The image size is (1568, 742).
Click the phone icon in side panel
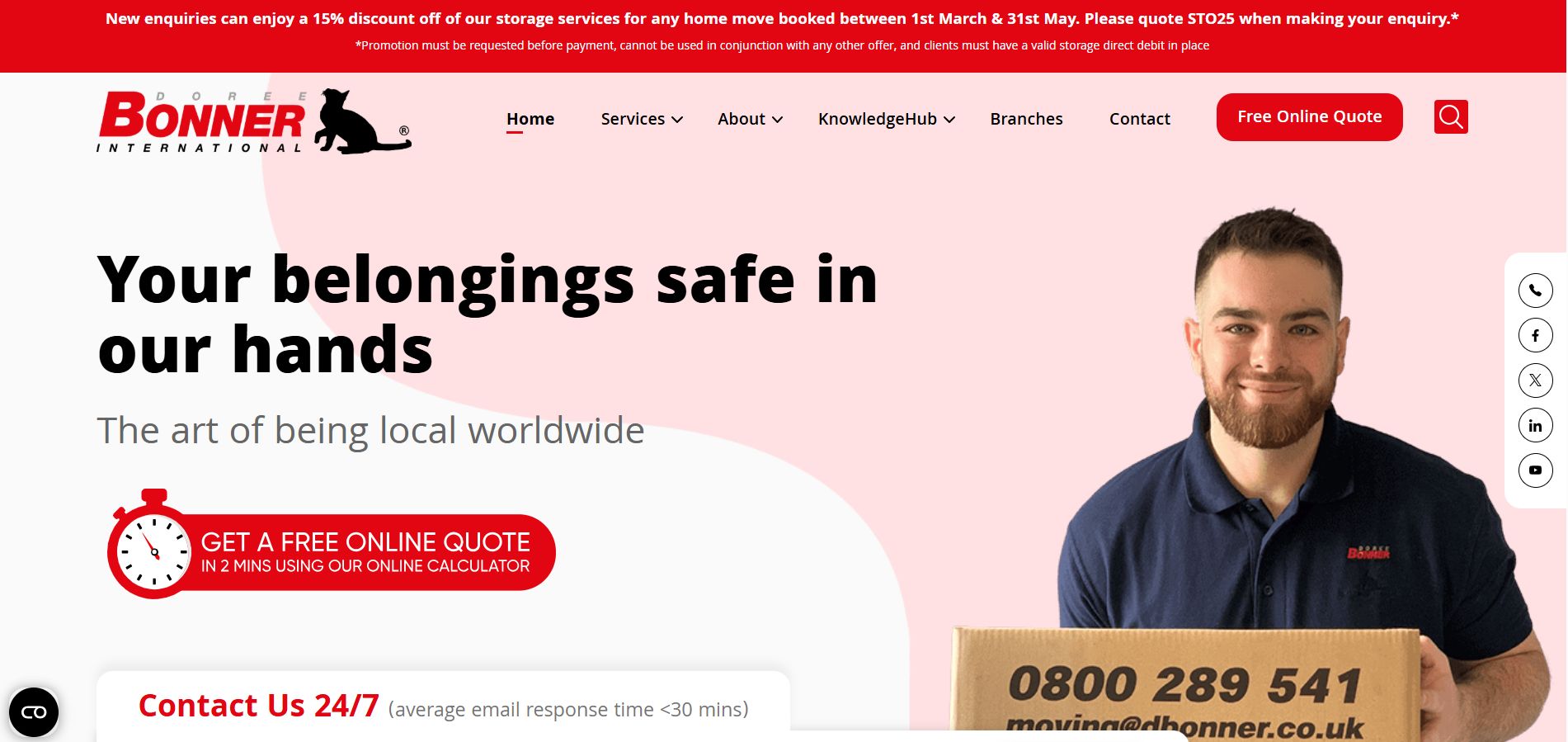point(1535,291)
